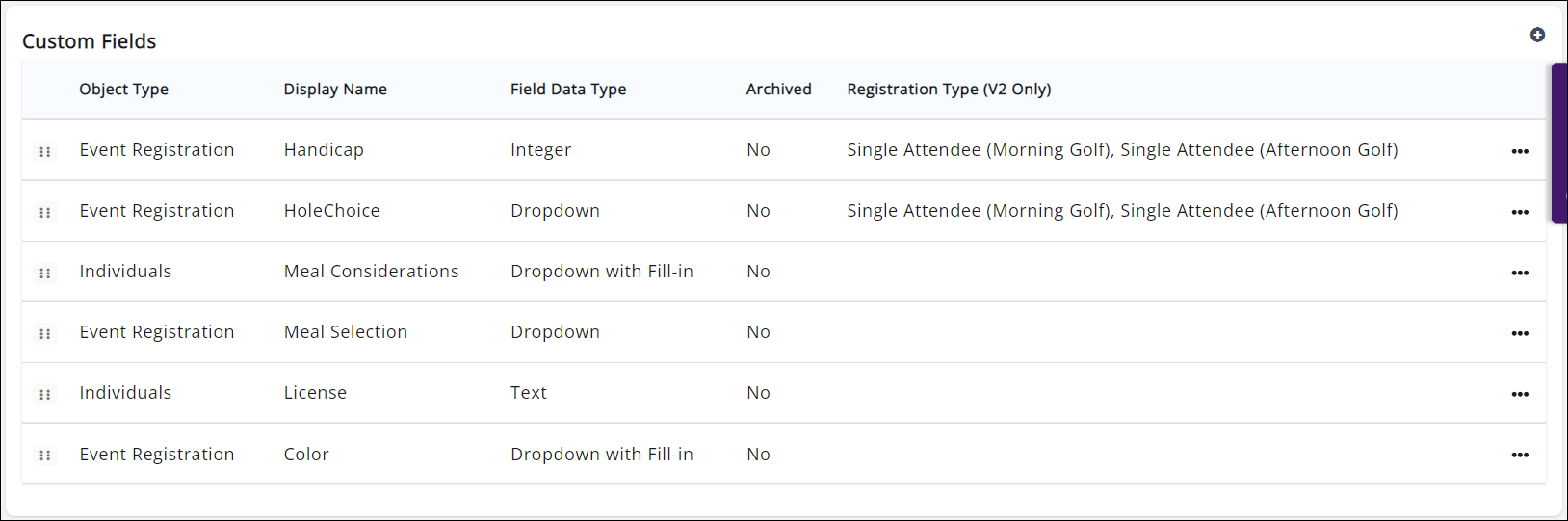This screenshot has height=521, width=1568.
Task: Click the drag handle beside HoleChoice
Action: pyautogui.click(x=44, y=212)
